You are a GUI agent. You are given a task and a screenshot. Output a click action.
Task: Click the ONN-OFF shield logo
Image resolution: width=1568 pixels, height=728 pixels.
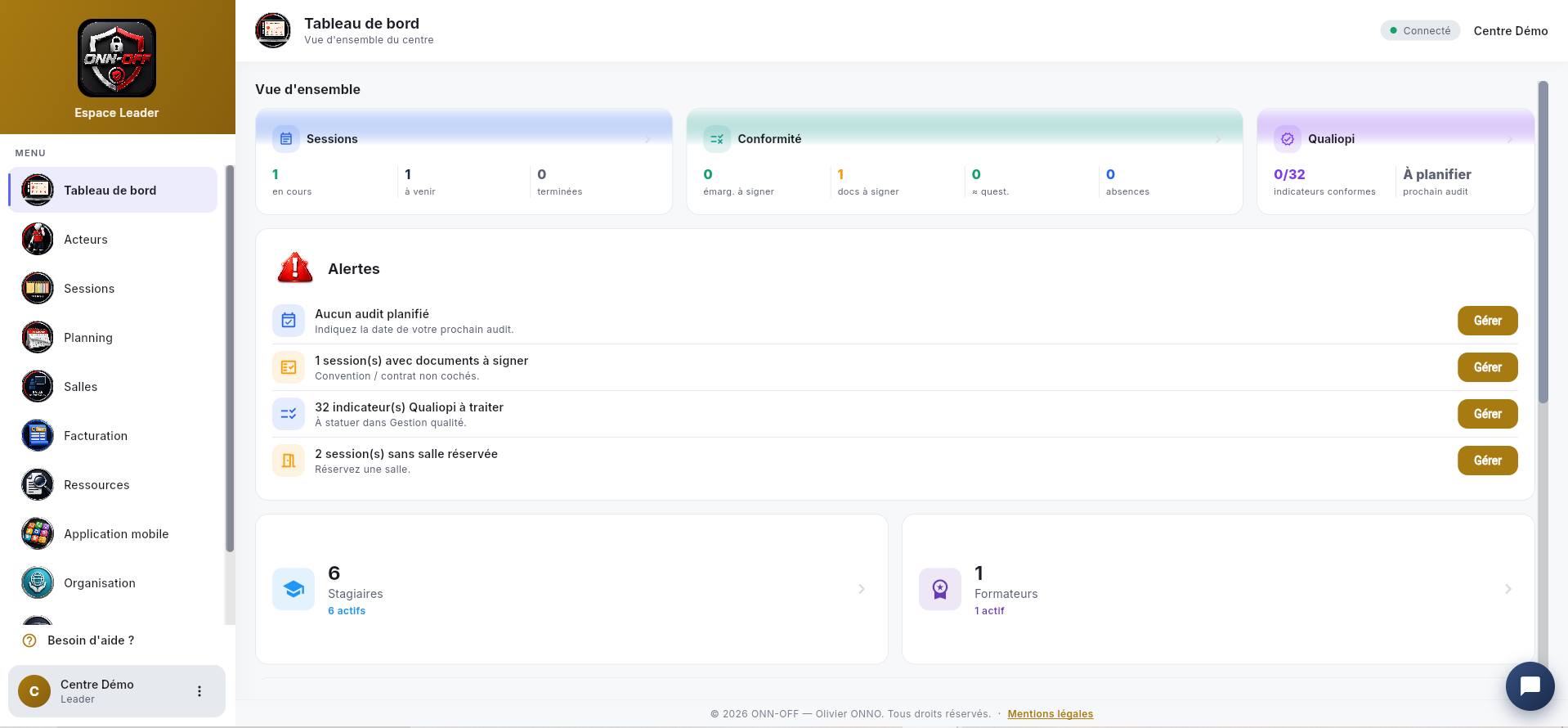(x=117, y=58)
